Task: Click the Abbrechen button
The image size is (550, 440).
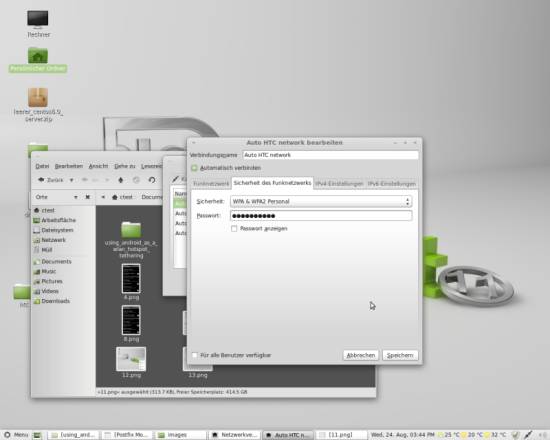Action: point(361,355)
